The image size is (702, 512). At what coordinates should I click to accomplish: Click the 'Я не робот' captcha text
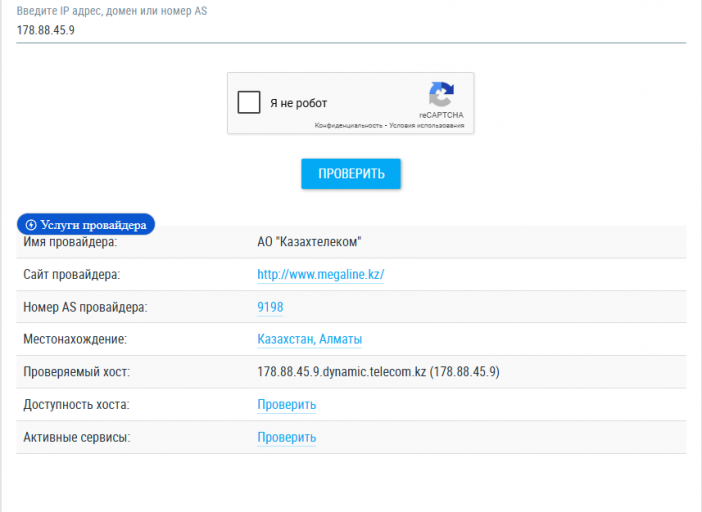(x=299, y=103)
